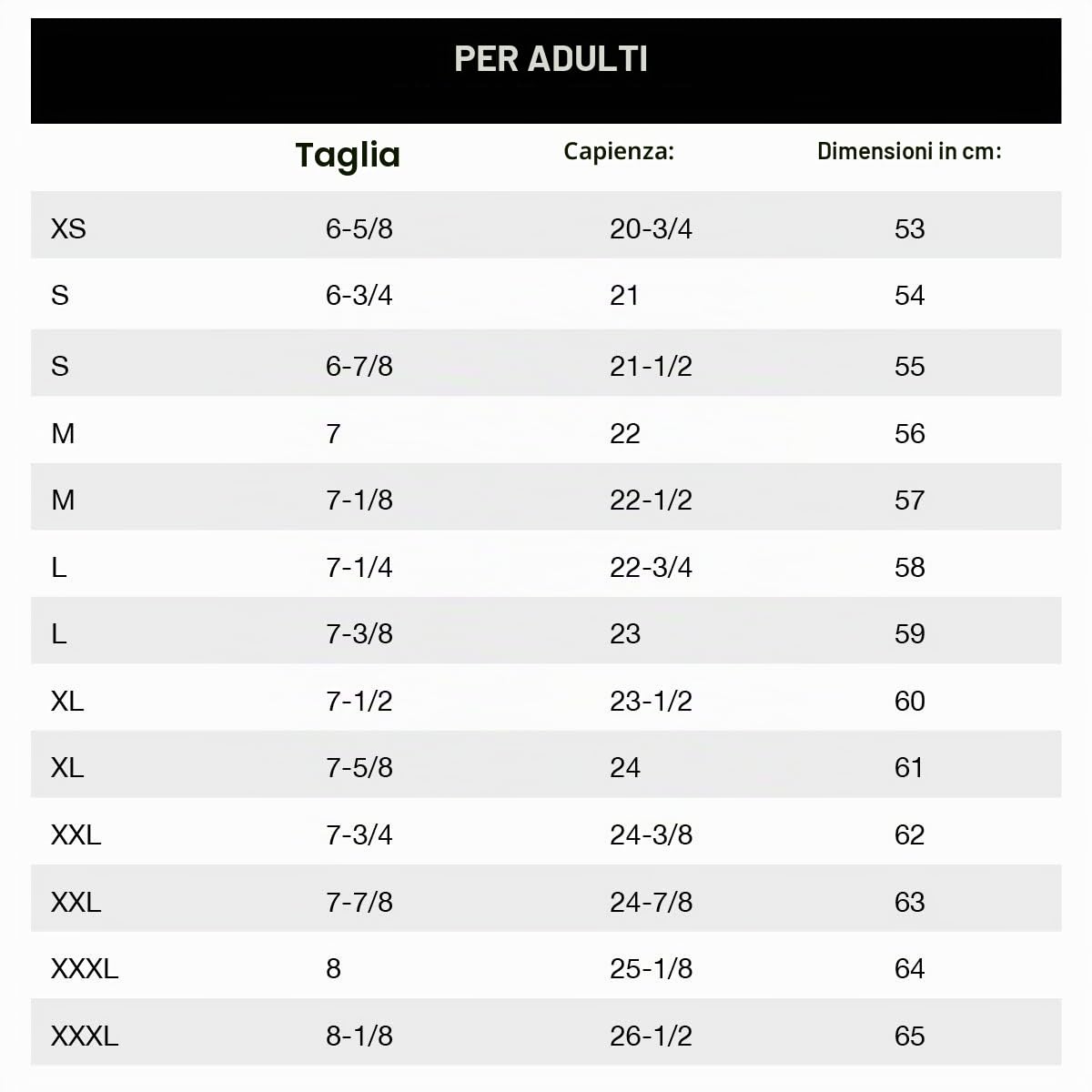Click the 23-1/2 capacity value
The width and height of the screenshot is (1092, 1092).
(651, 701)
